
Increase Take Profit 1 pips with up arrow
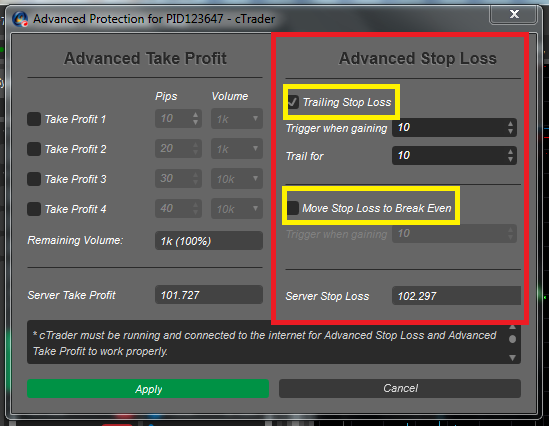(x=195, y=115)
